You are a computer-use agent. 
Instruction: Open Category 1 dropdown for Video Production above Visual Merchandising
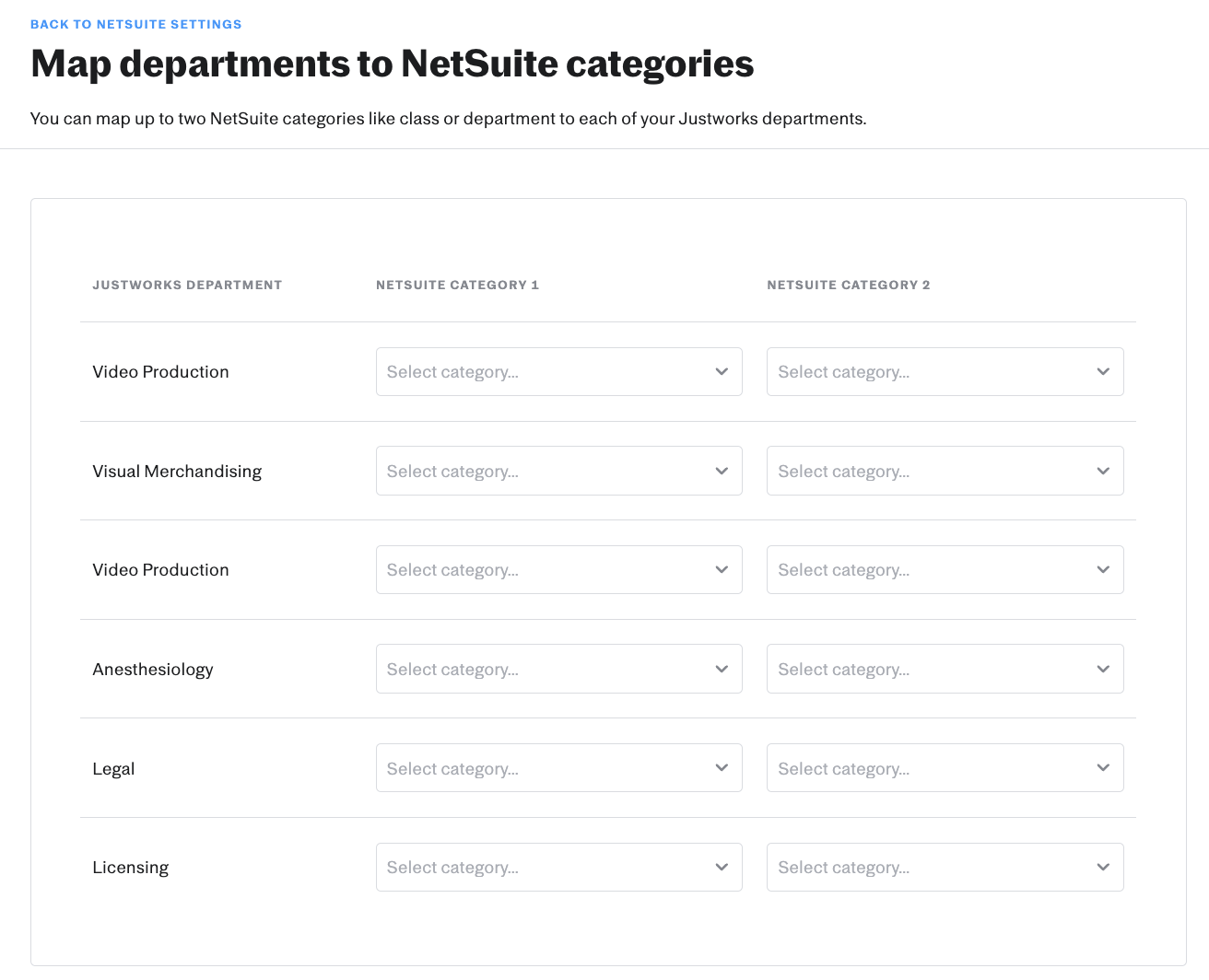tap(558, 371)
